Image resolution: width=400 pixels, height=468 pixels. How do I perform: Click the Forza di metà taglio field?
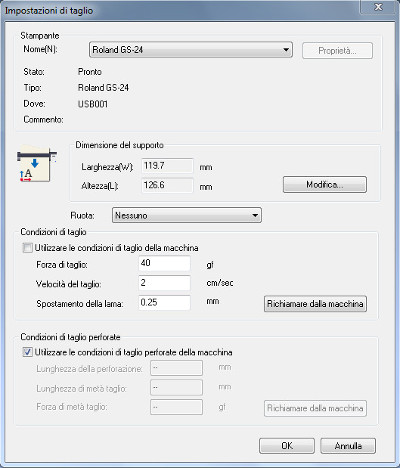coord(176,407)
